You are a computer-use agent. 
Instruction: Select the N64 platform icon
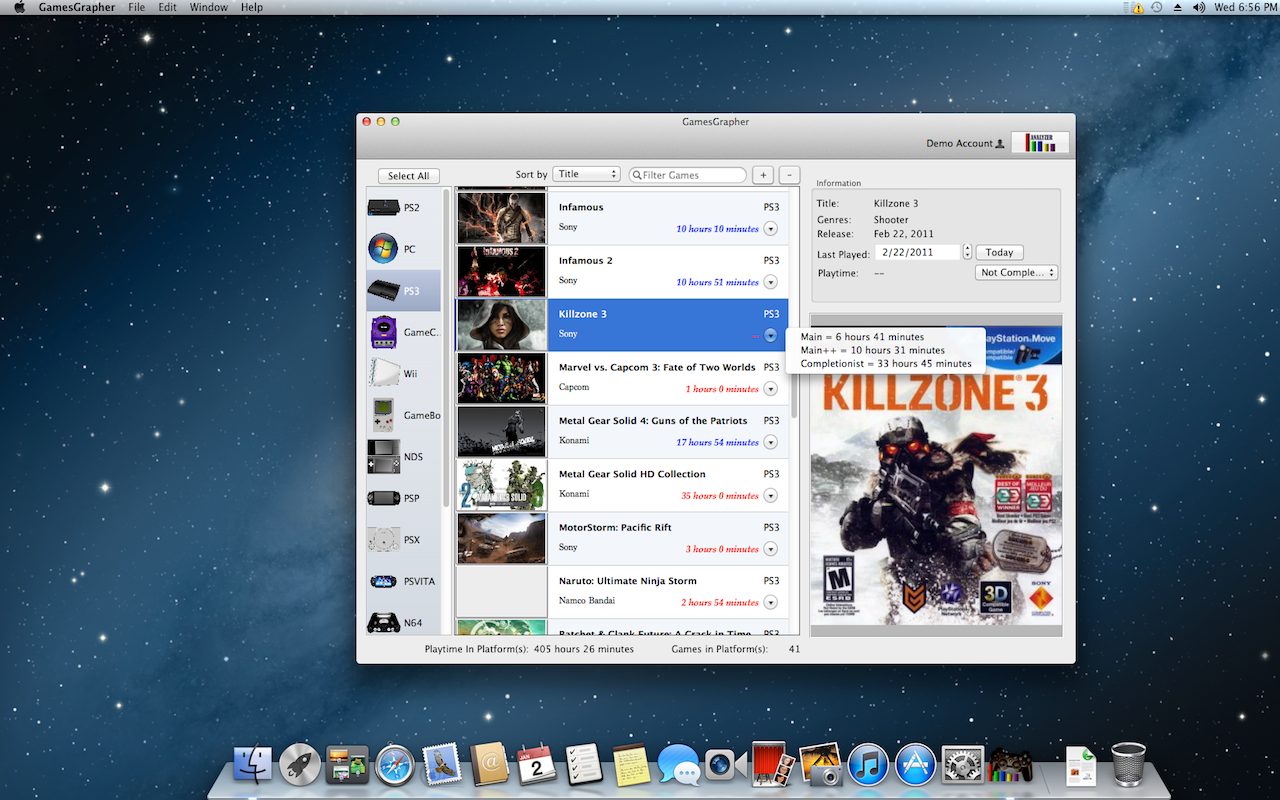(x=383, y=622)
